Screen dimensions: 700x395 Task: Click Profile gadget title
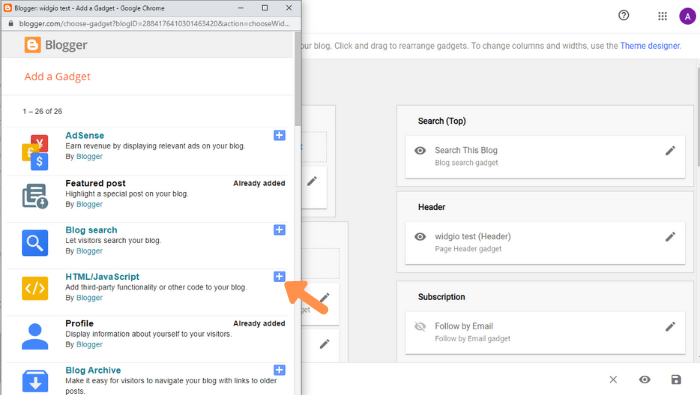[79, 323]
